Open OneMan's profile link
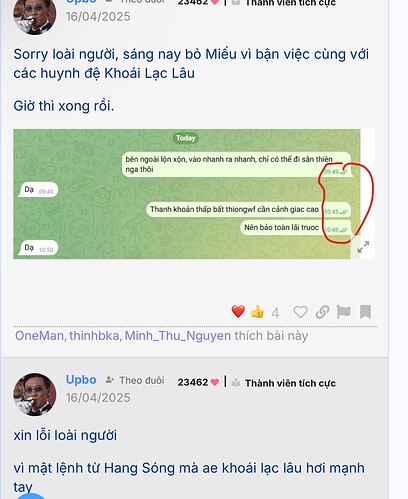Viewport: 408px width, 499px height. click(x=39, y=336)
